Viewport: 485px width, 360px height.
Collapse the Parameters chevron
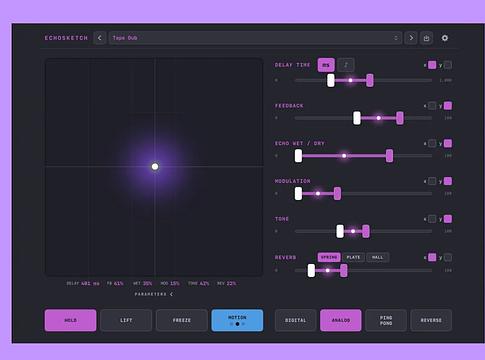(171, 294)
